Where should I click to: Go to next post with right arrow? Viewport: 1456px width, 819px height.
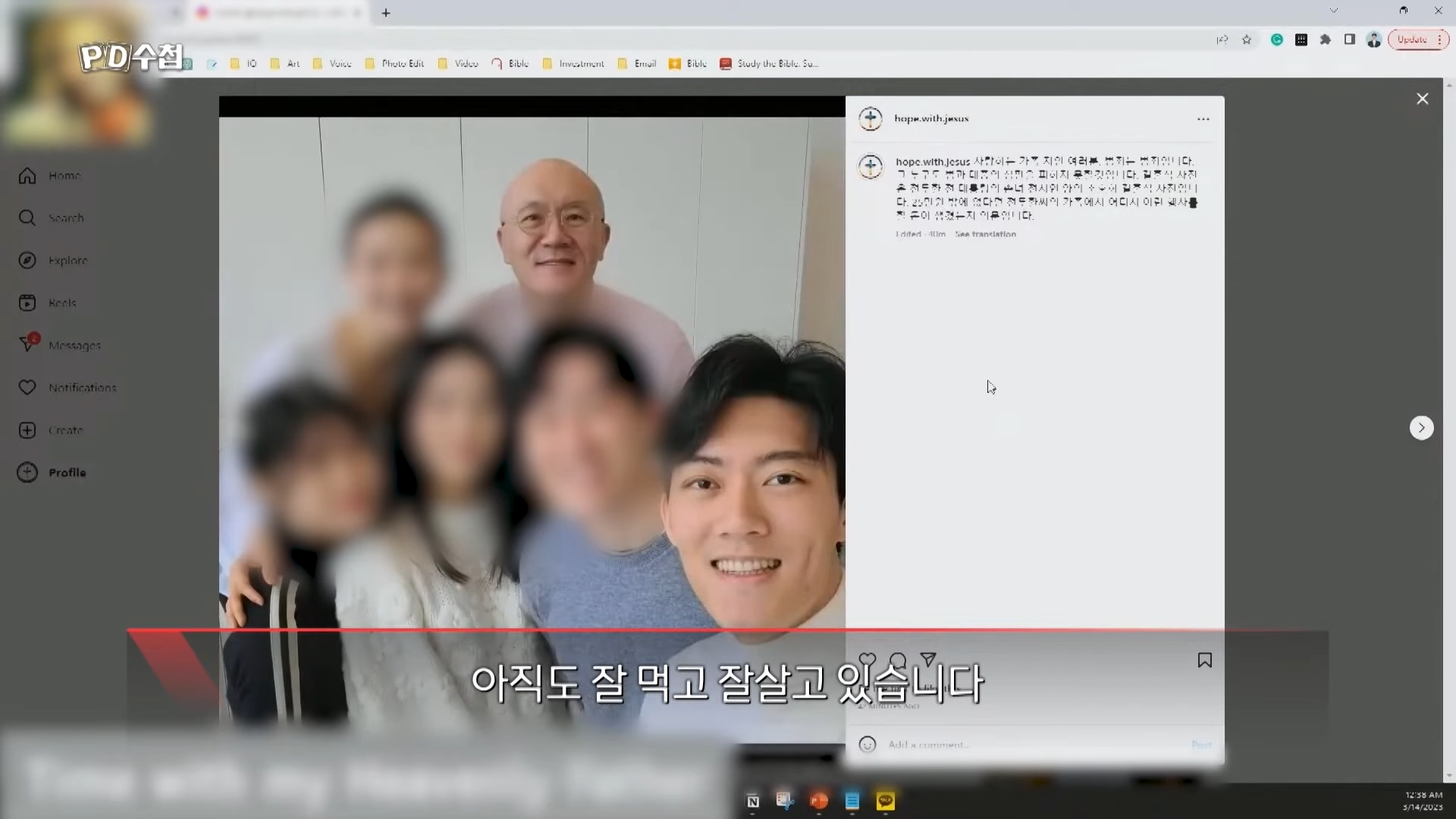point(1422,428)
